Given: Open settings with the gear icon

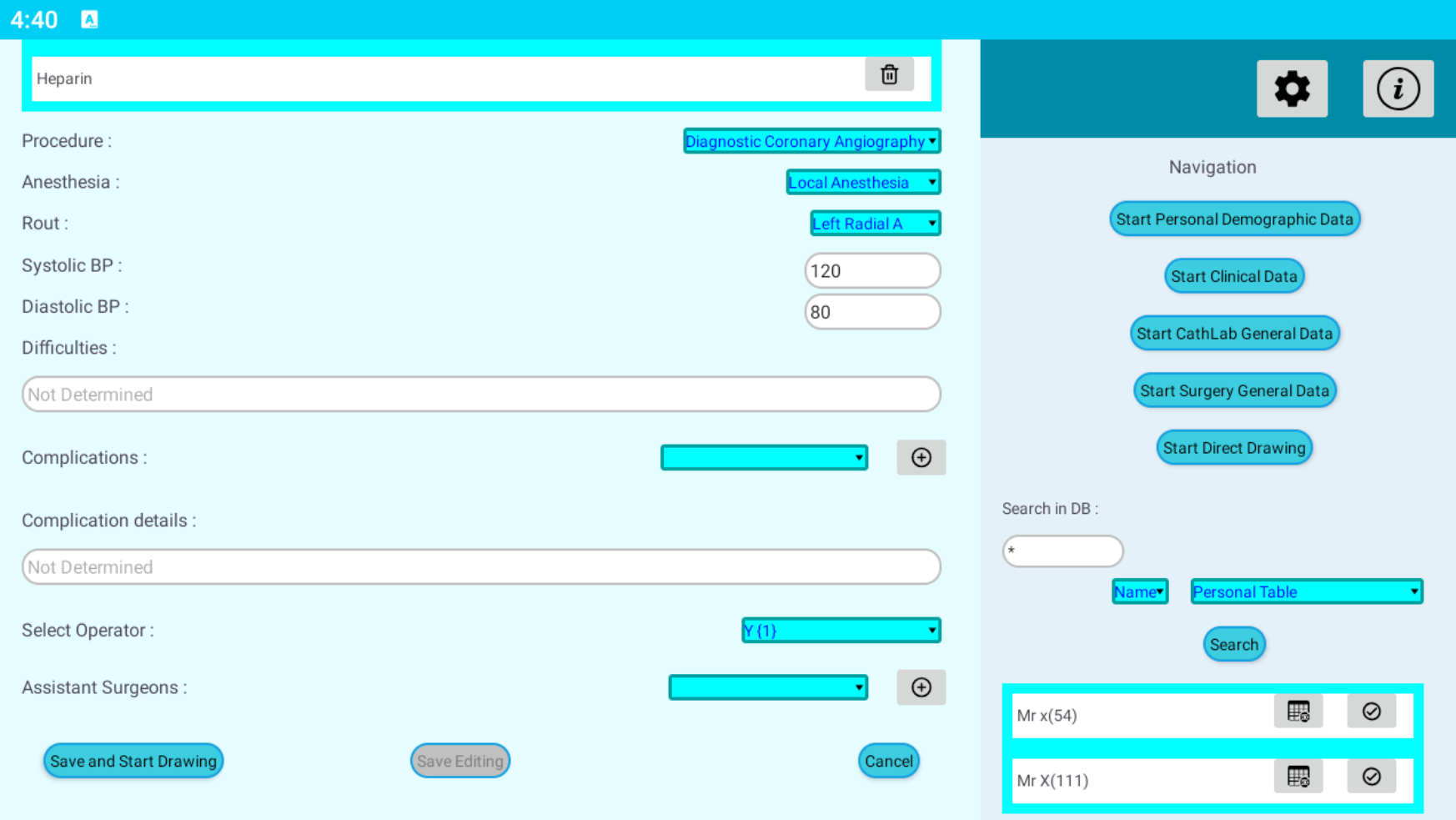Looking at the screenshot, I should click(1292, 88).
